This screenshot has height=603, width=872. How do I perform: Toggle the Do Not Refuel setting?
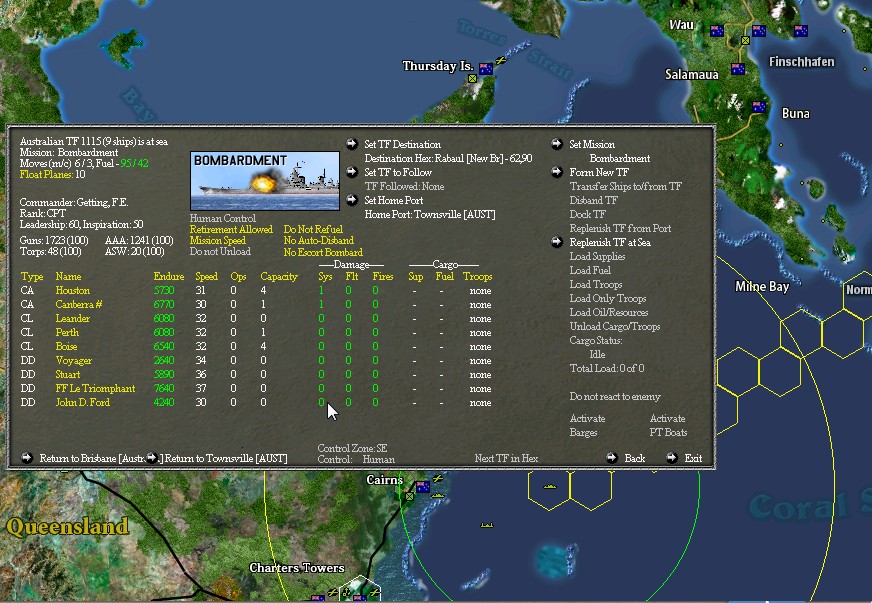pos(313,229)
